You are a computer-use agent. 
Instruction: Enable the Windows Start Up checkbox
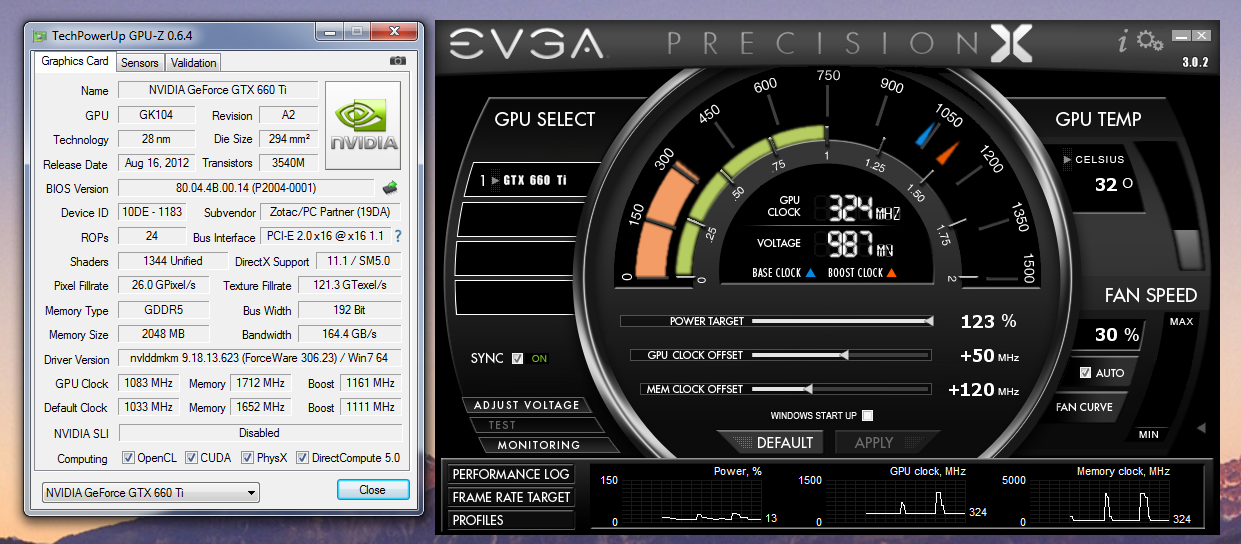[868, 416]
